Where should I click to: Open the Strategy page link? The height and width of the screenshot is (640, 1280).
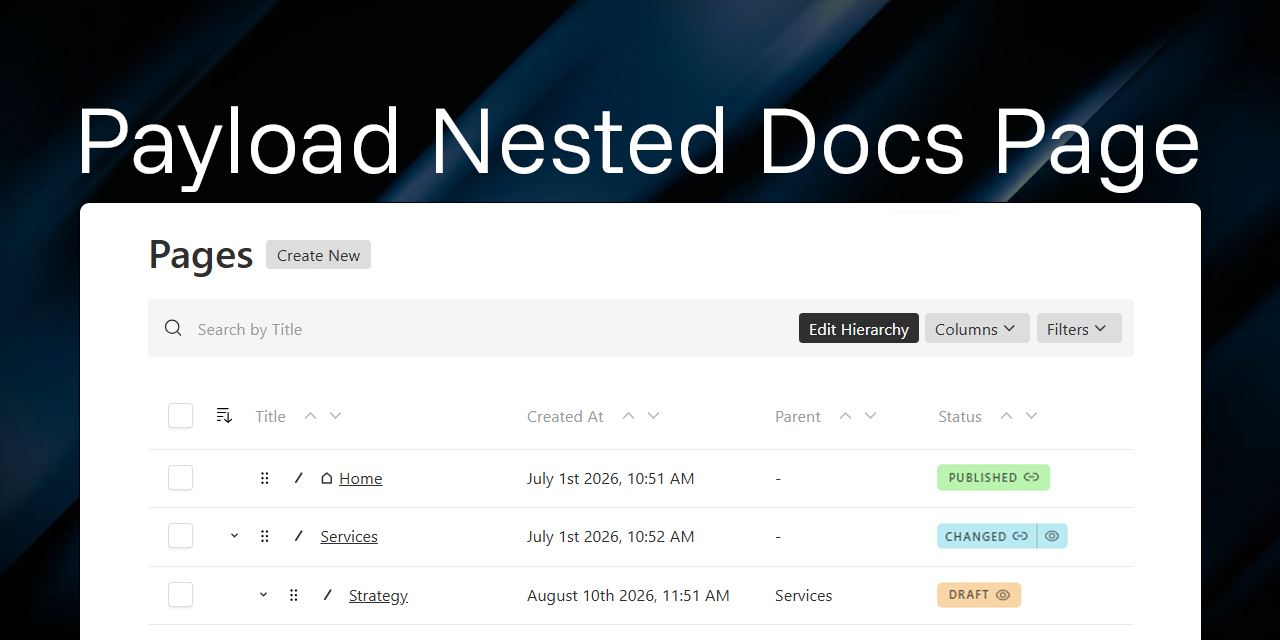click(378, 596)
